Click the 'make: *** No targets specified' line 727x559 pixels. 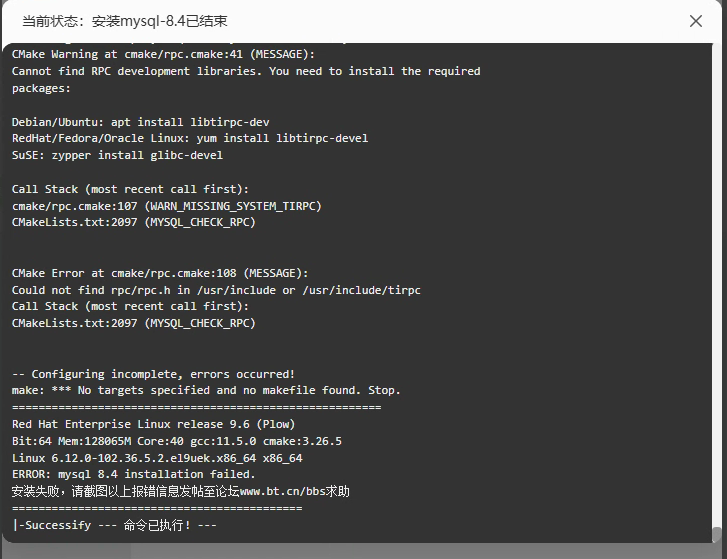206,390
